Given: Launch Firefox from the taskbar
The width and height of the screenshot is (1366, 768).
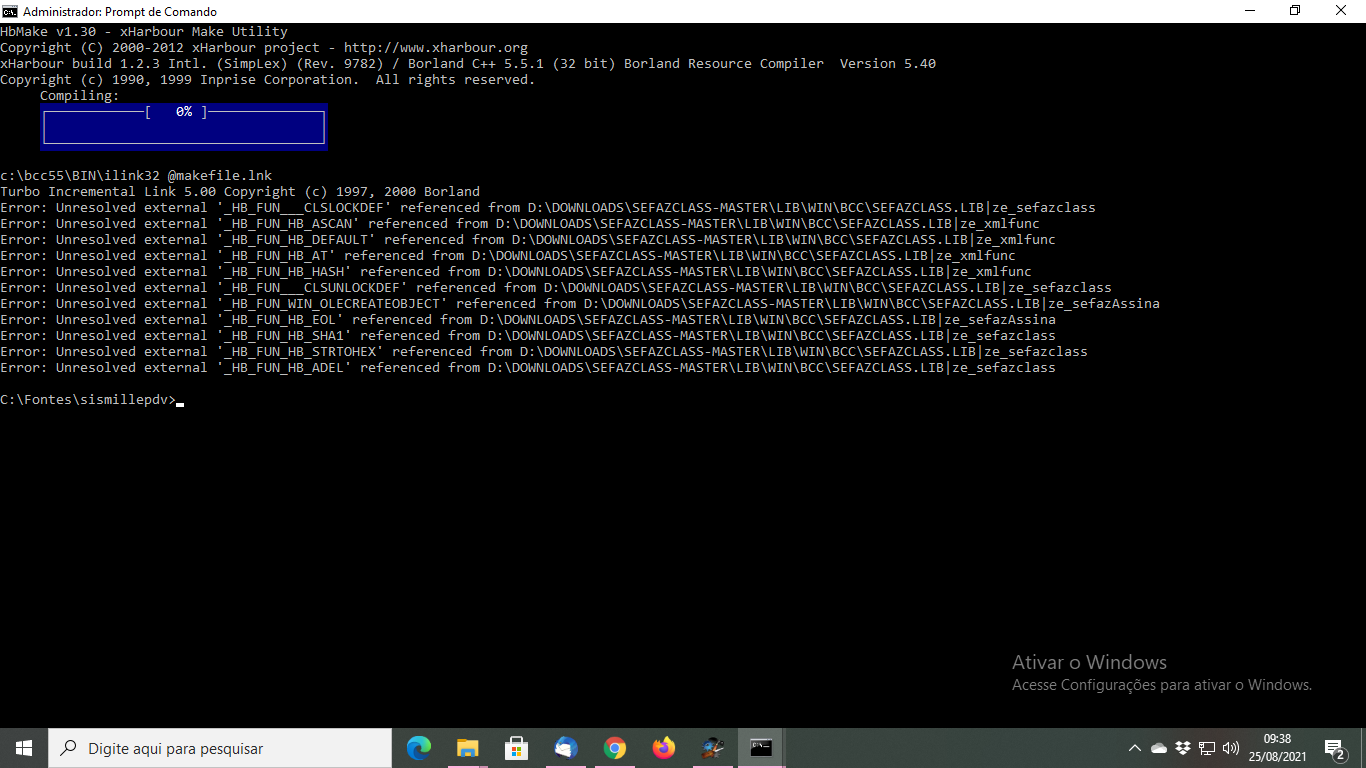Looking at the screenshot, I should (x=663, y=748).
